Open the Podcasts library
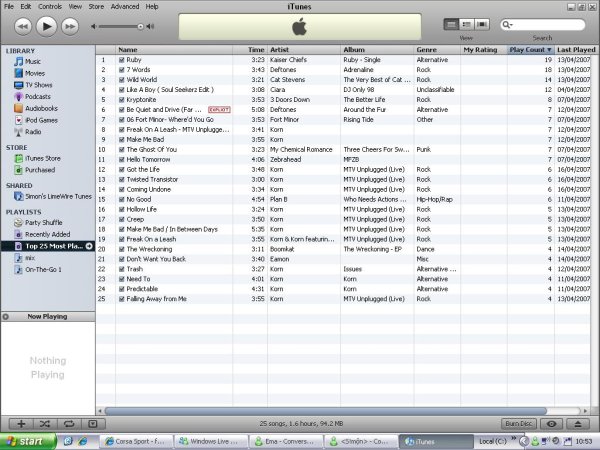 tap(37, 96)
